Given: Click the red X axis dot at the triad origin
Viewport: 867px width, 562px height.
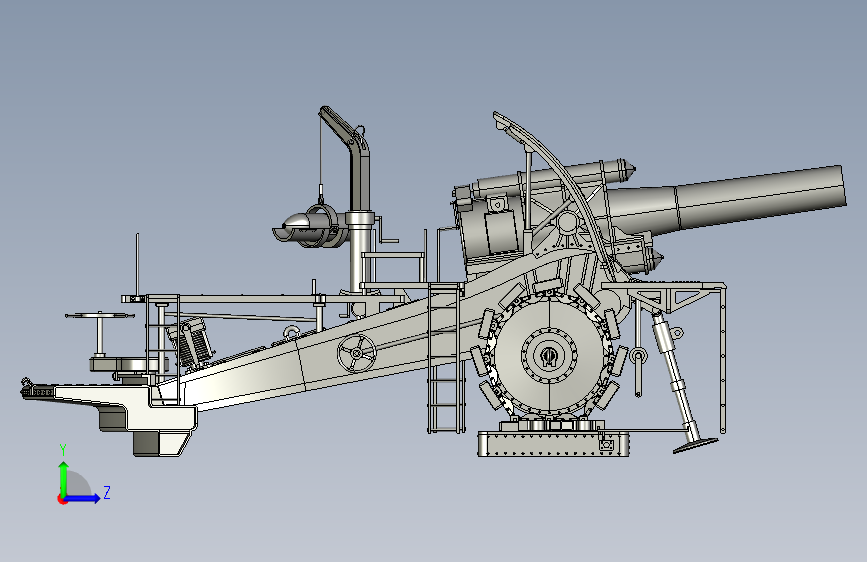Looking at the screenshot, I should click(x=62, y=499).
